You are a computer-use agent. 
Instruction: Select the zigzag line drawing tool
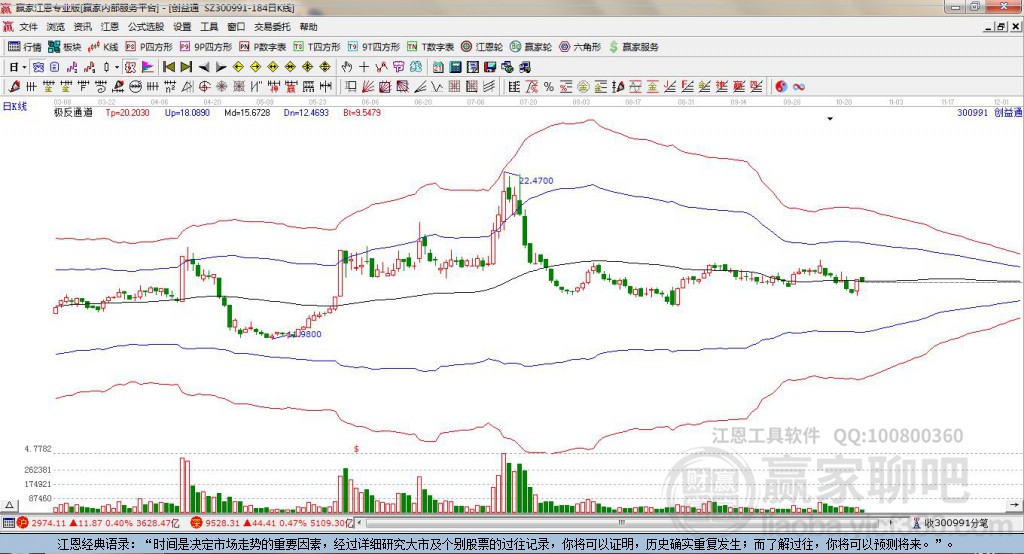pyautogui.click(x=437, y=87)
